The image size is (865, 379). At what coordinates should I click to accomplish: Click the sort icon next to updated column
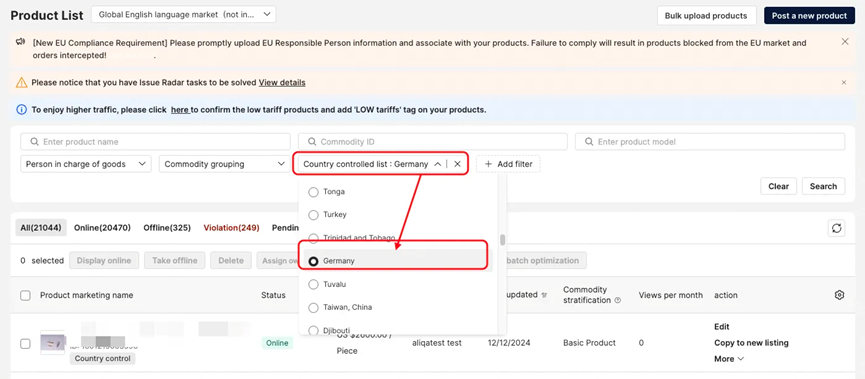(x=544, y=295)
